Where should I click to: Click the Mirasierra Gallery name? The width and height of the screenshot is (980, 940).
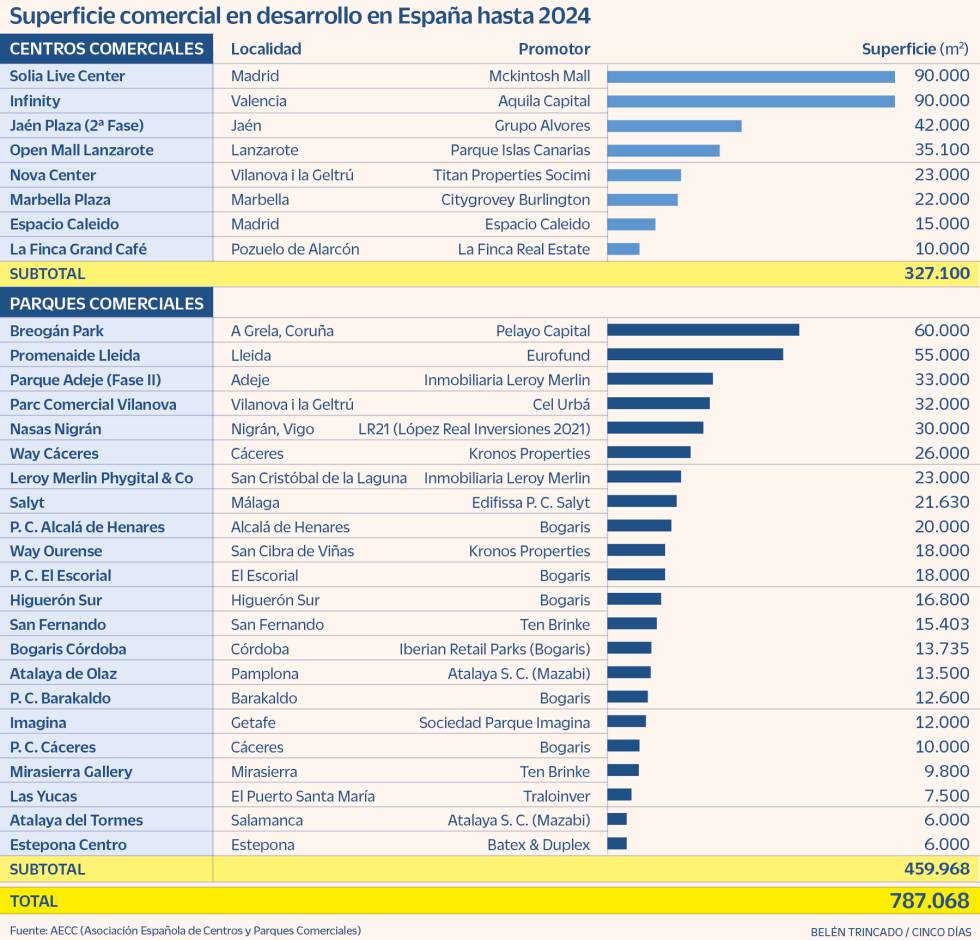(x=71, y=772)
